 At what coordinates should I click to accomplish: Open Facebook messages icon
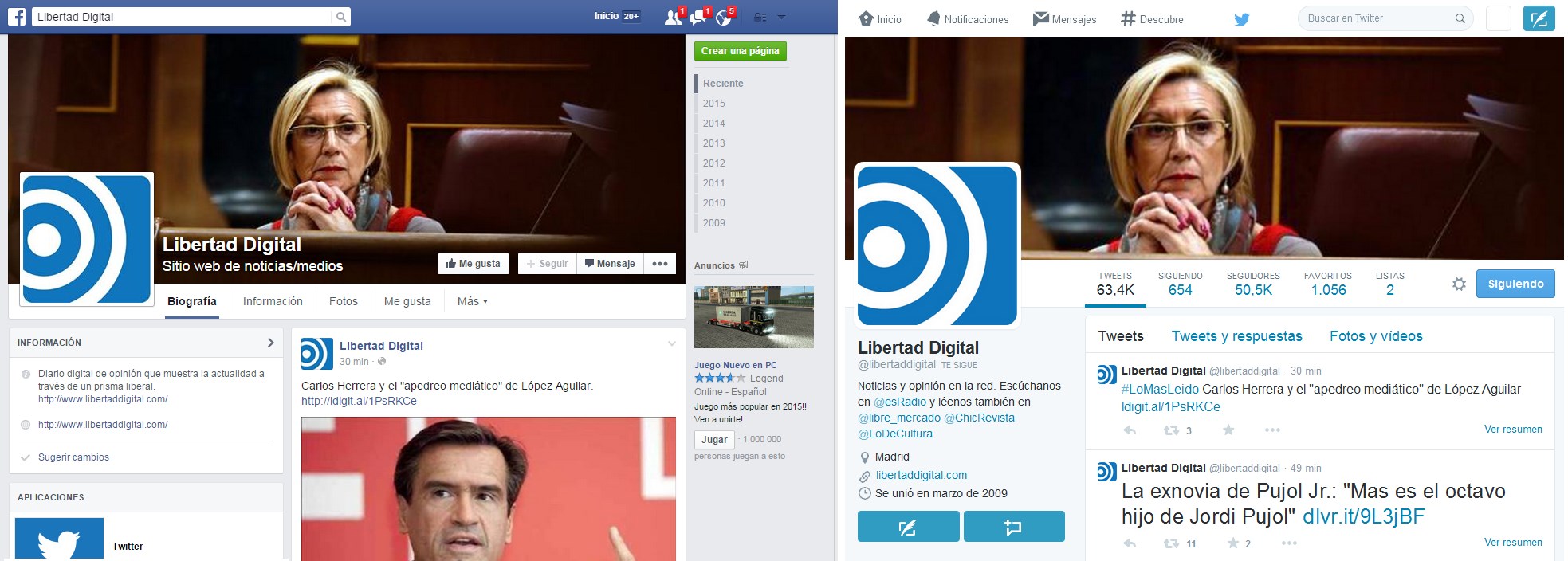click(x=699, y=18)
